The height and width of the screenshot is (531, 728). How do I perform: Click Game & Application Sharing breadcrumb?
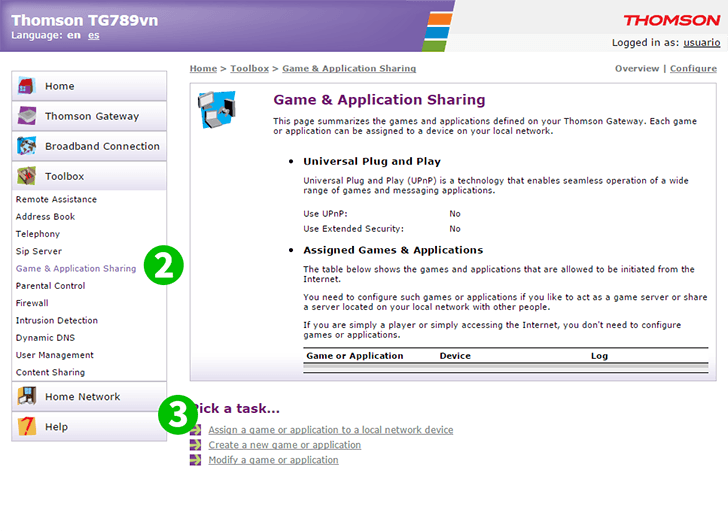point(349,68)
